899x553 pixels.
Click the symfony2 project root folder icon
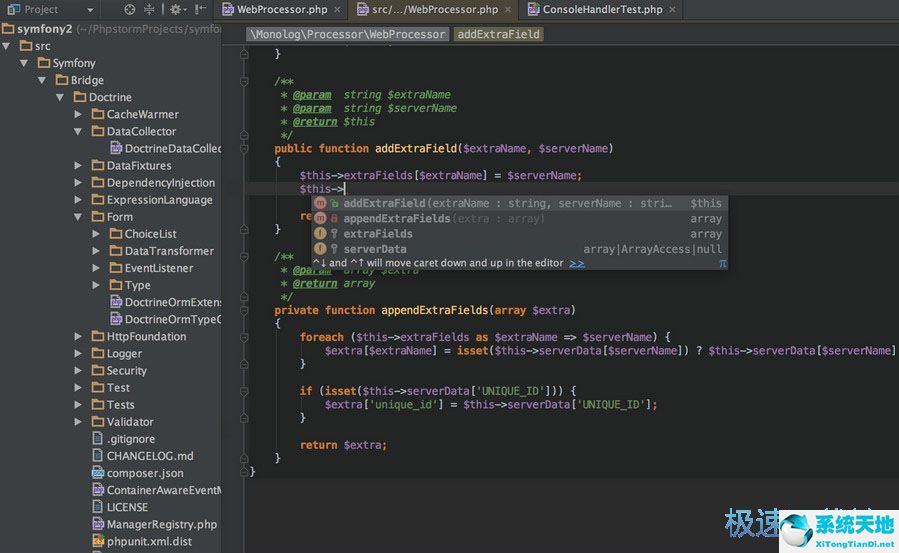8,29
